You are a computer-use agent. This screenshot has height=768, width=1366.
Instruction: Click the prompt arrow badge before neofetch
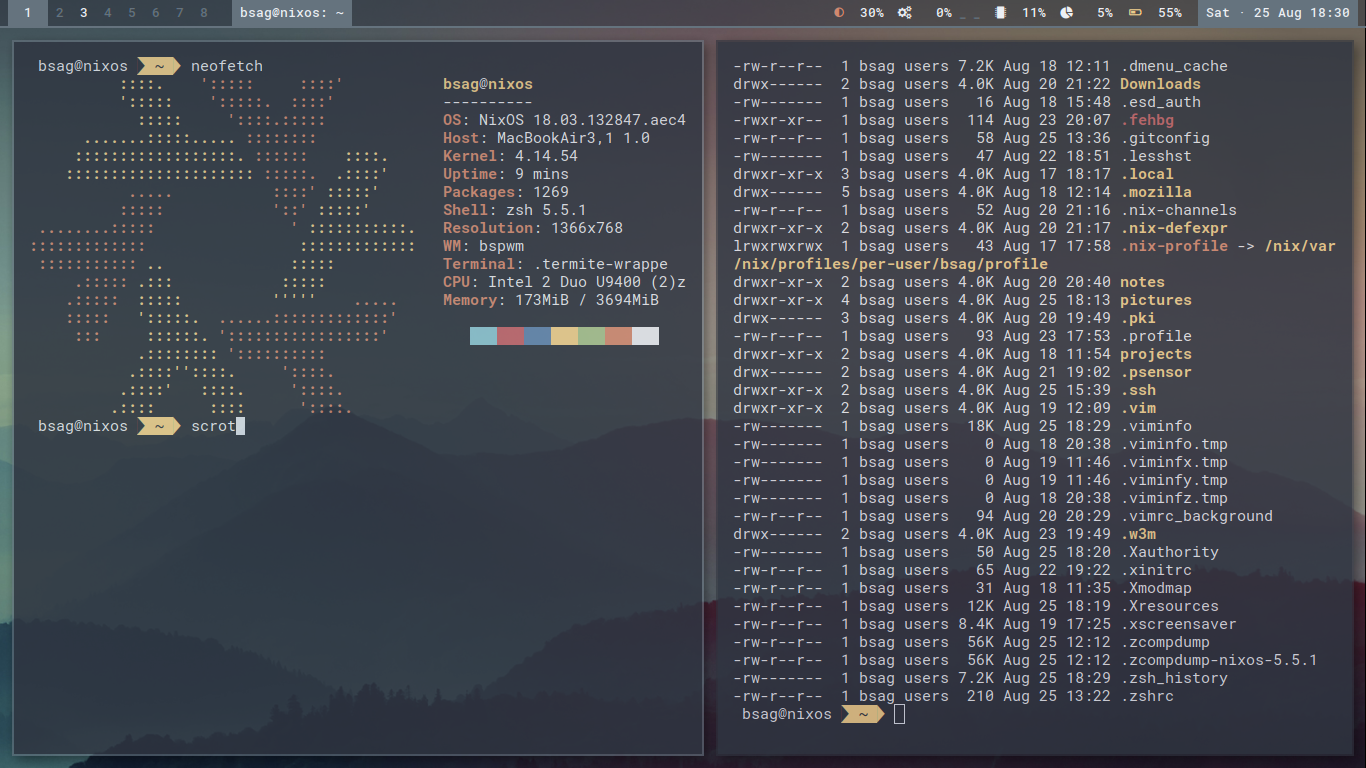coord(159,66)
